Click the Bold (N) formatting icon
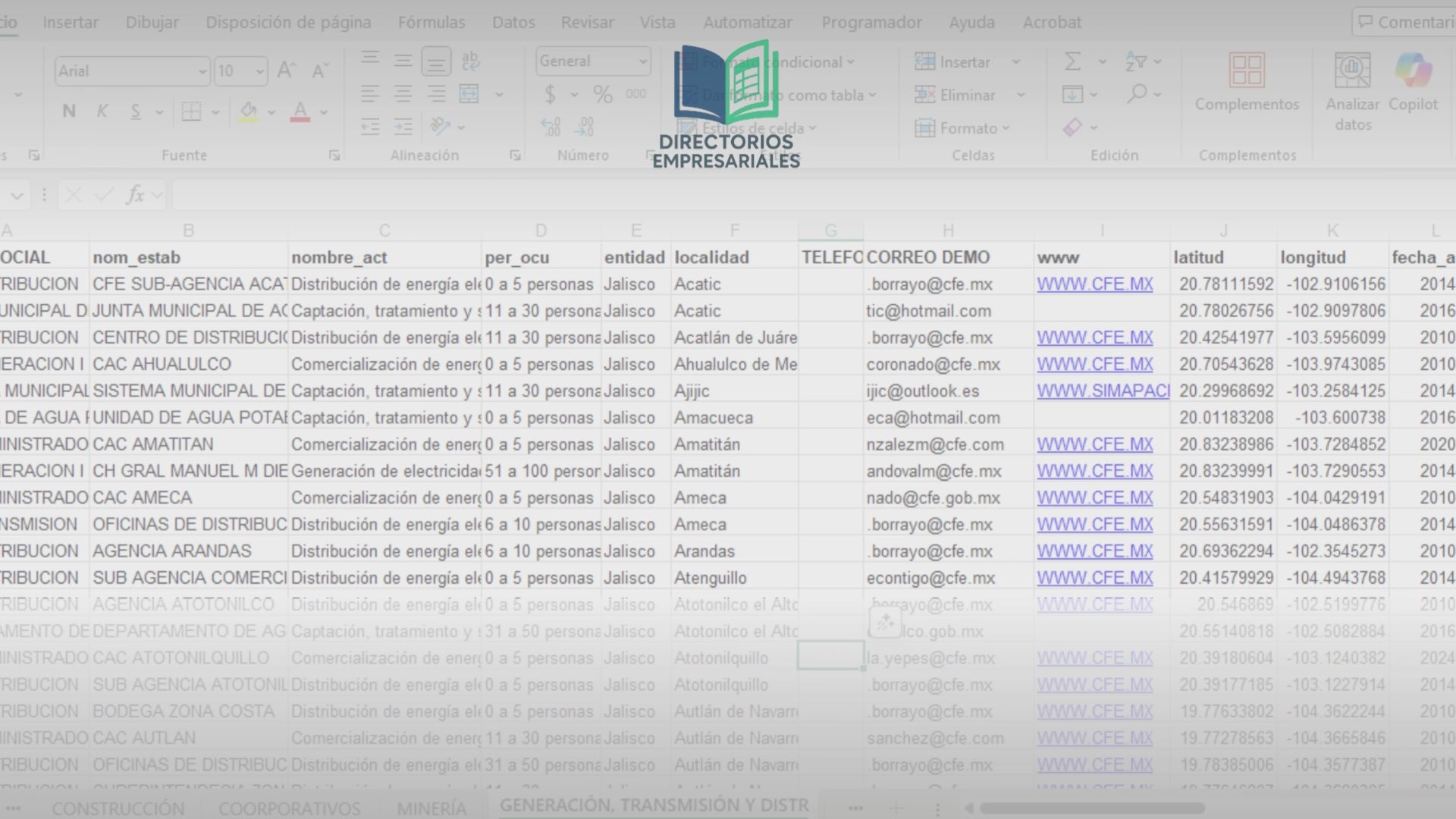Viewport: 1456px width, 819px height. 69,111
